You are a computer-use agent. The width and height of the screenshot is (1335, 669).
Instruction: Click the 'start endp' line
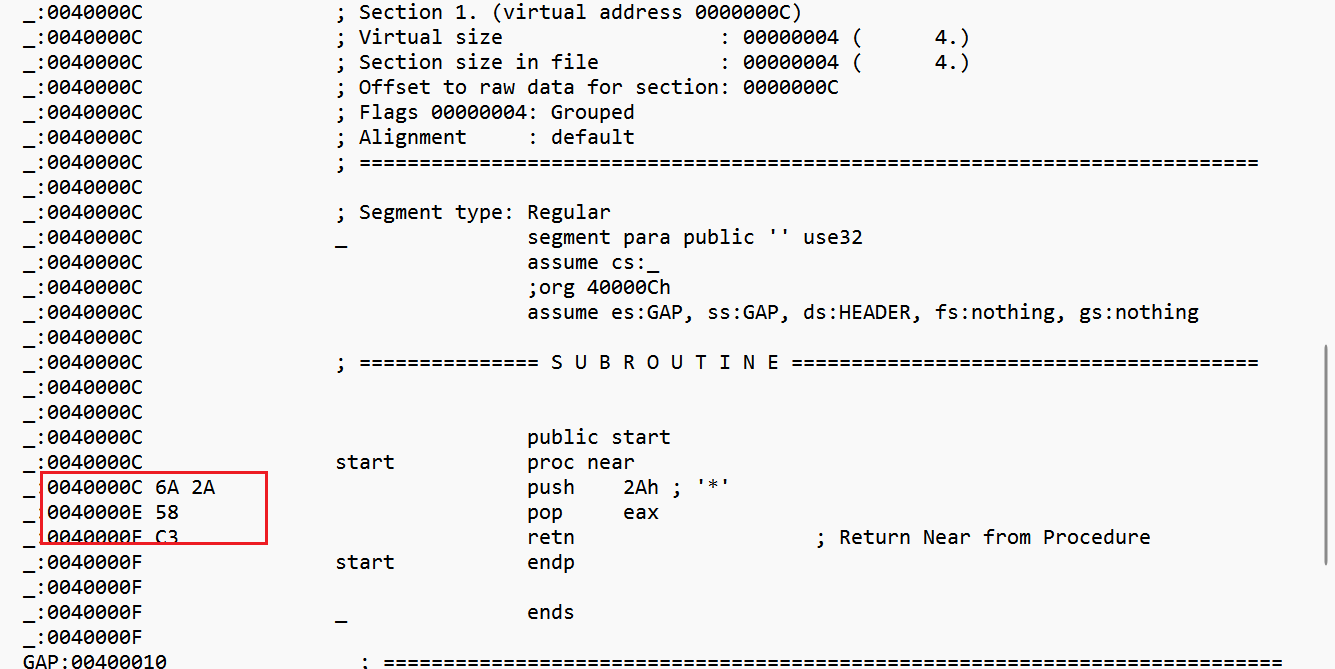click(455, 562)
